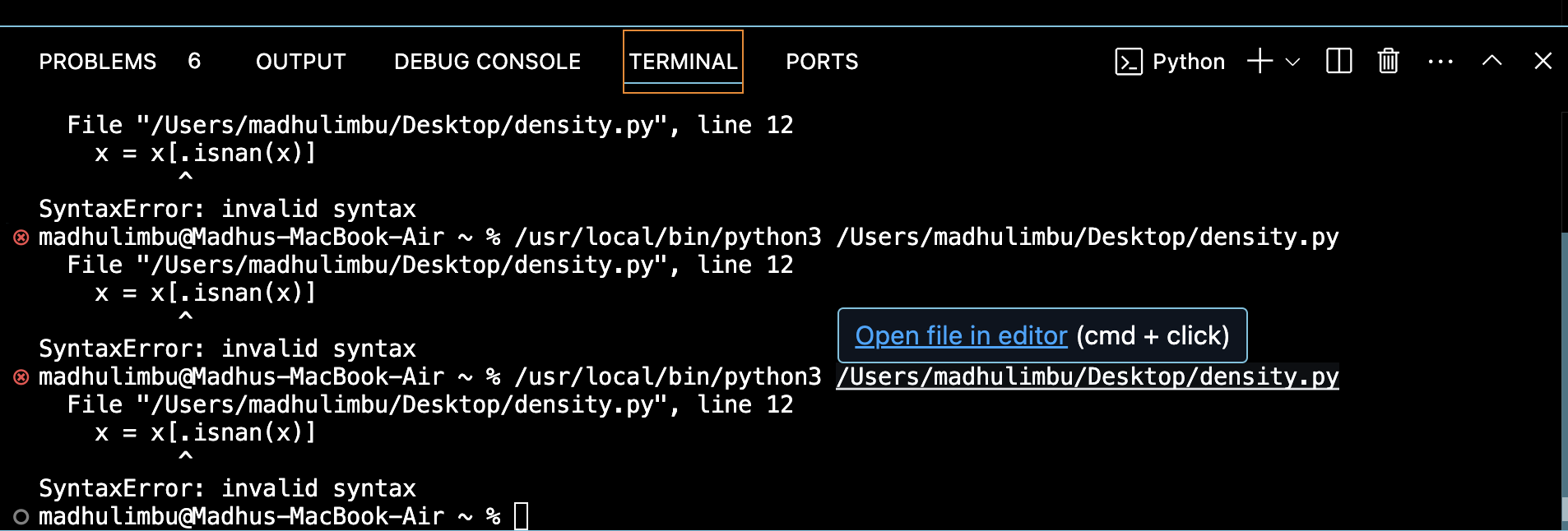Show the PORTS tab
Viewport: 1568px width, 531px height.
pos(821,62)
